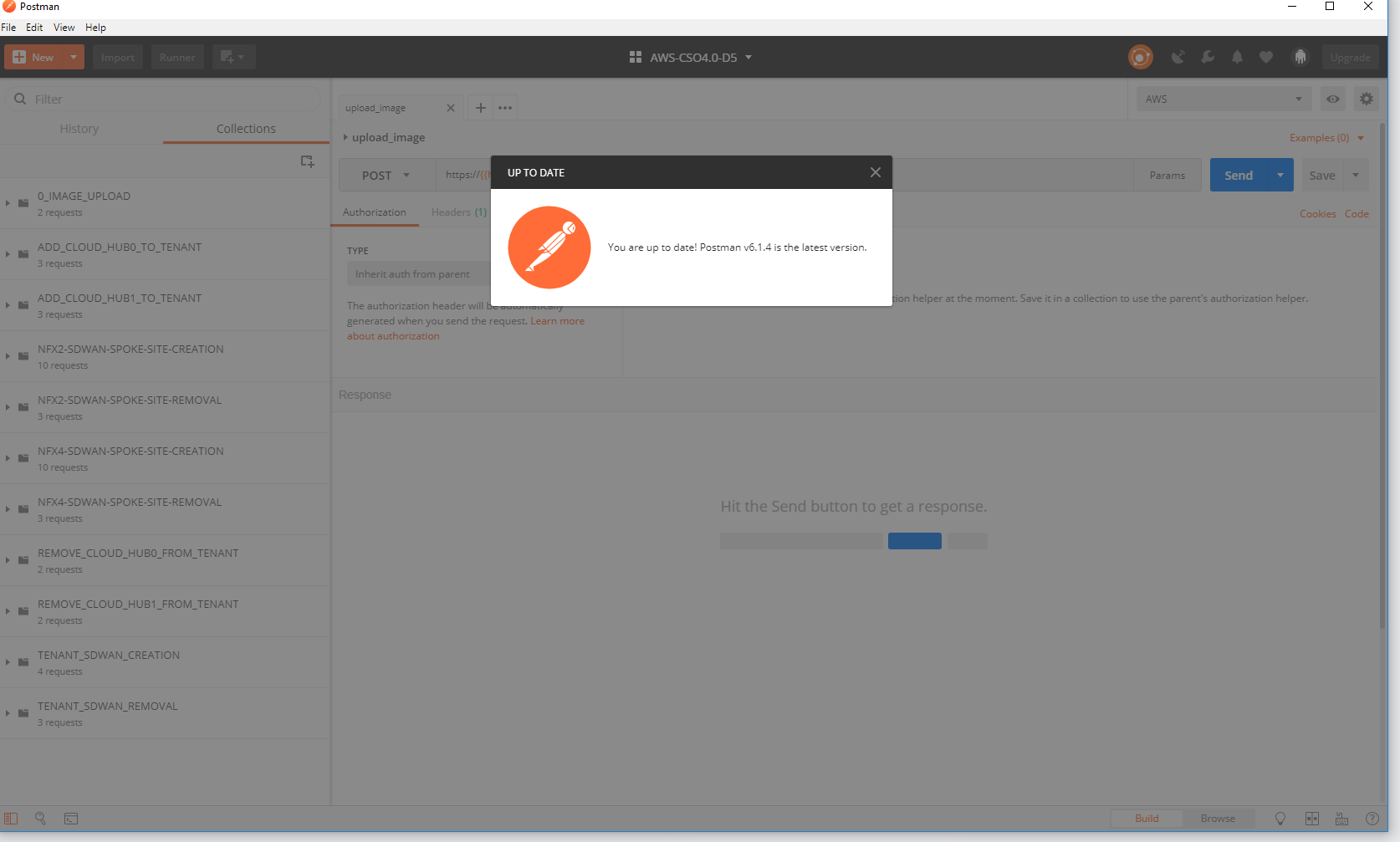Click in the Filter search field

(x=163, y=99)
